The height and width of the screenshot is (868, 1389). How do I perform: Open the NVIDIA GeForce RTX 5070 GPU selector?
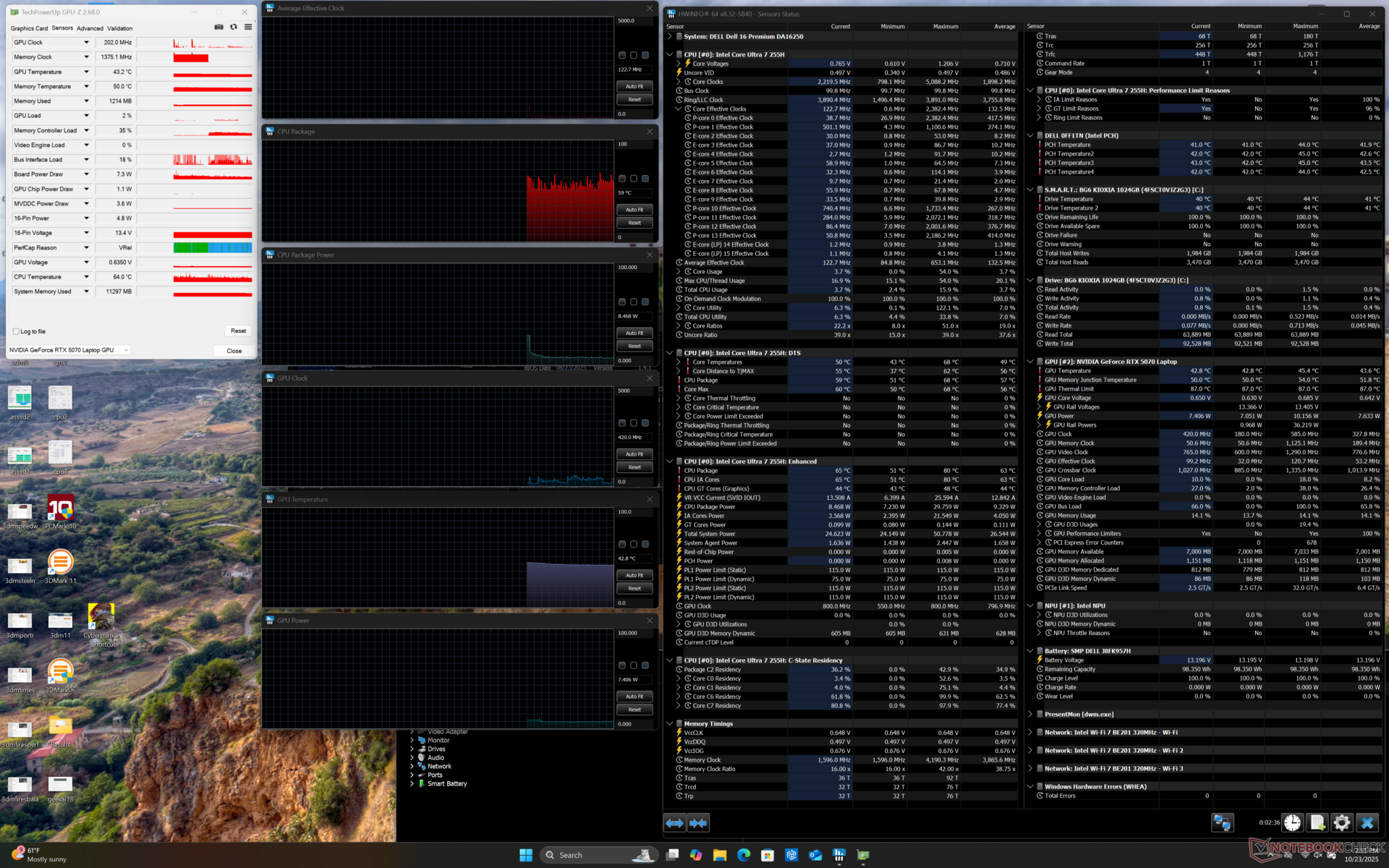pyautogui.click(x=69, y=350)
